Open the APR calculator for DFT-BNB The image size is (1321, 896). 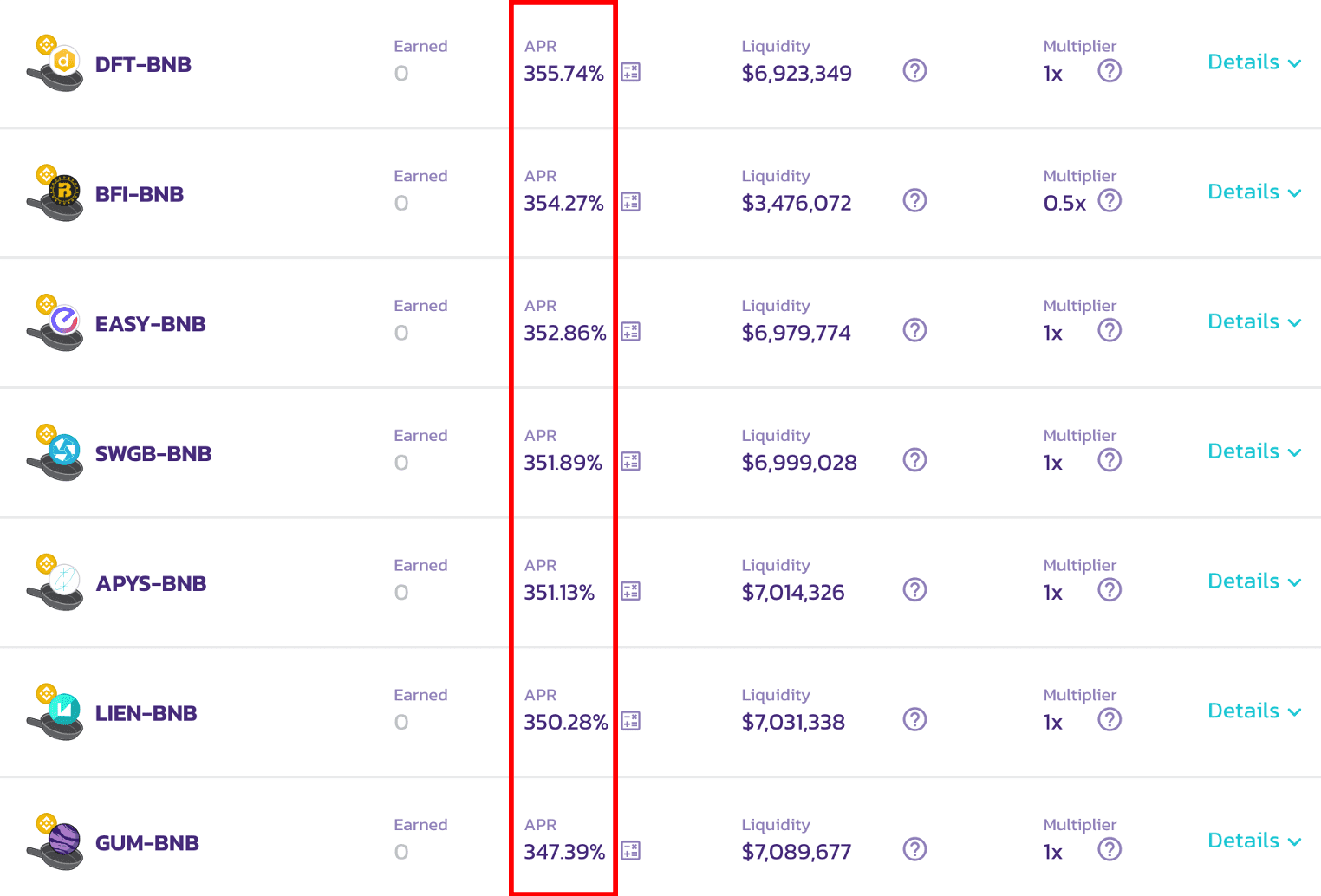(631, 72)
